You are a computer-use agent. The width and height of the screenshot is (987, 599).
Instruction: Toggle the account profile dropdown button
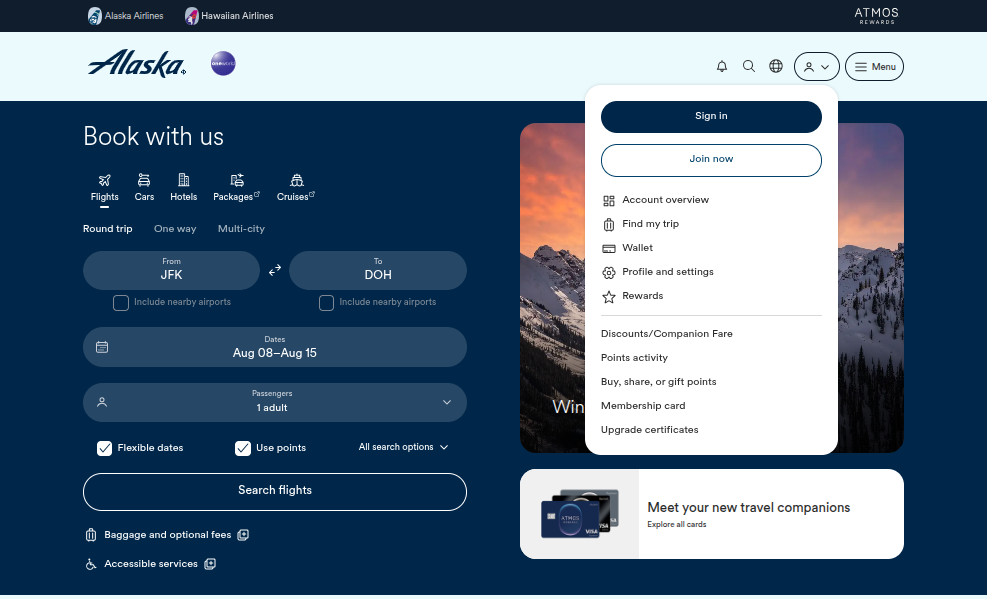click(x=816, y=67)
